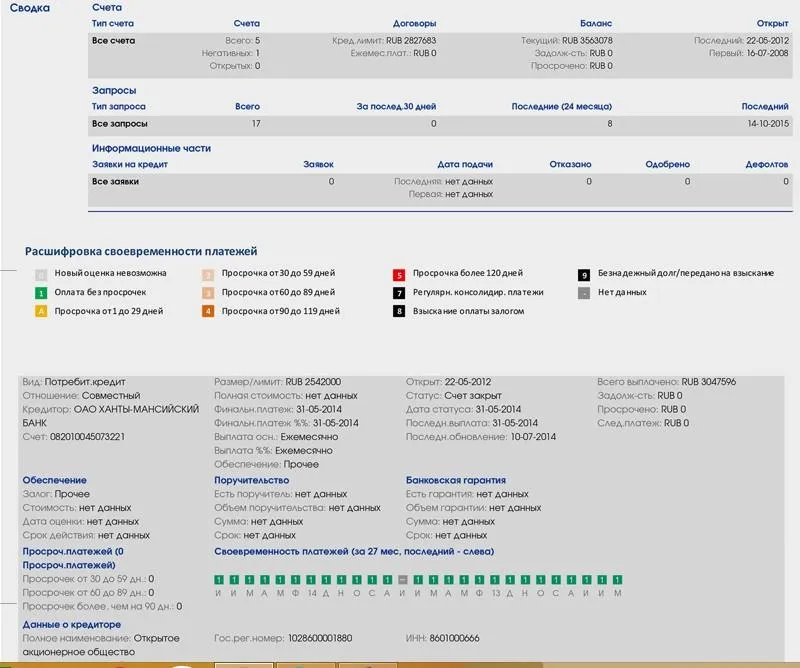This screenshot has height=668, width=800.
Task: Click the "Данные о кредиторе" heading
Action: 71,624
